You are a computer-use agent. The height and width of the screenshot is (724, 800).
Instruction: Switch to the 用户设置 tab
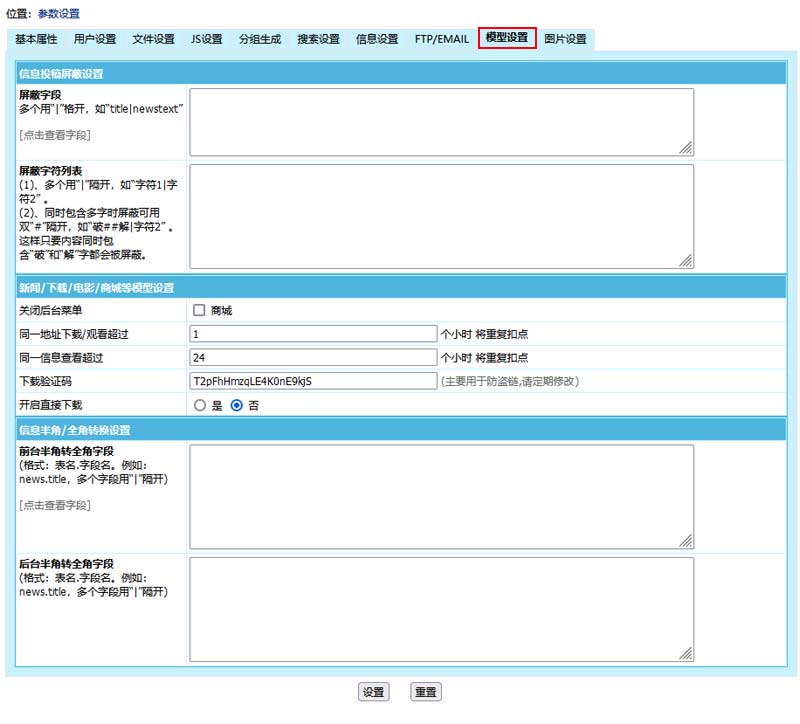94,39
